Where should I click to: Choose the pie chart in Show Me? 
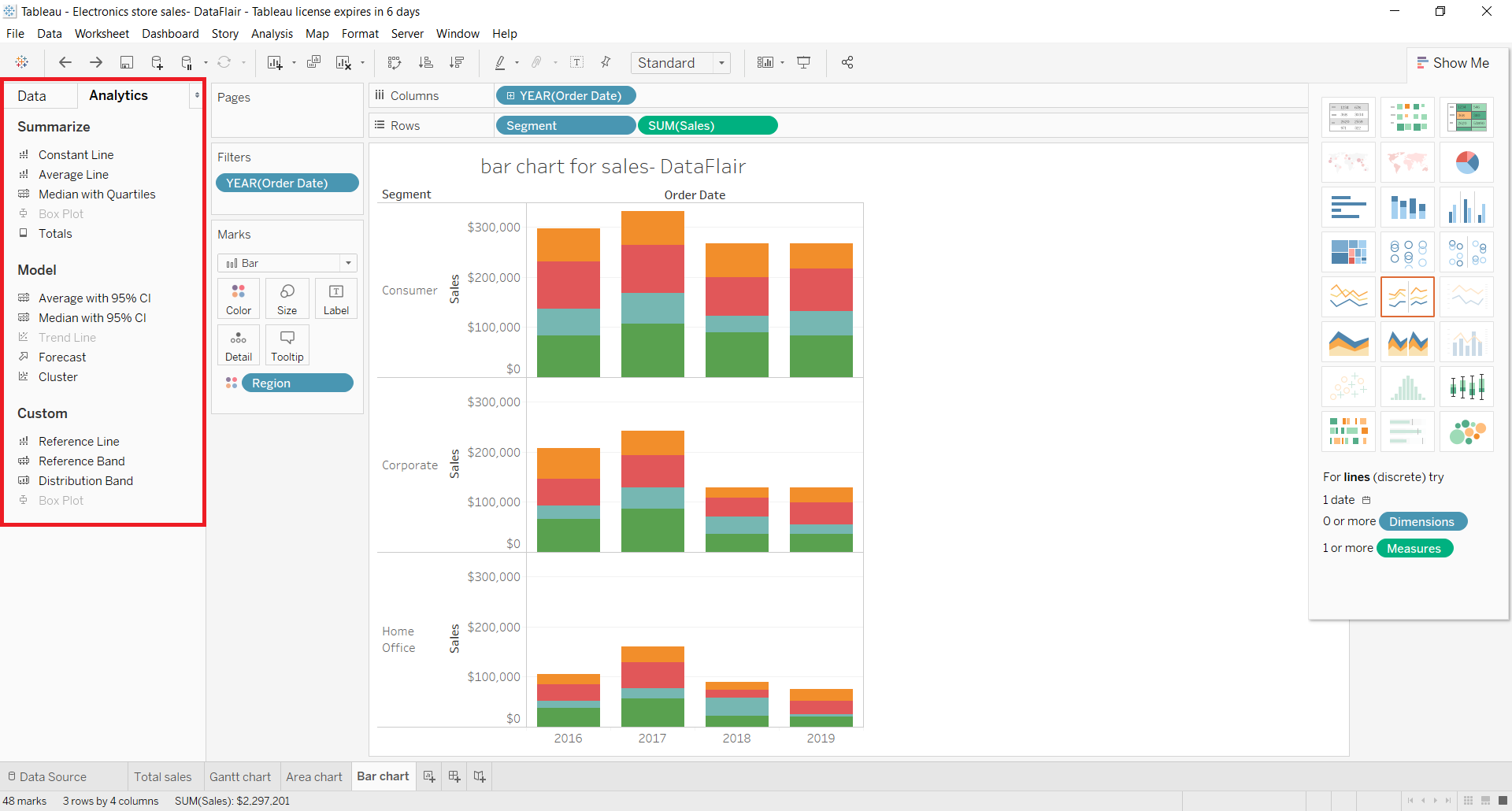[x=1466, y=163]
